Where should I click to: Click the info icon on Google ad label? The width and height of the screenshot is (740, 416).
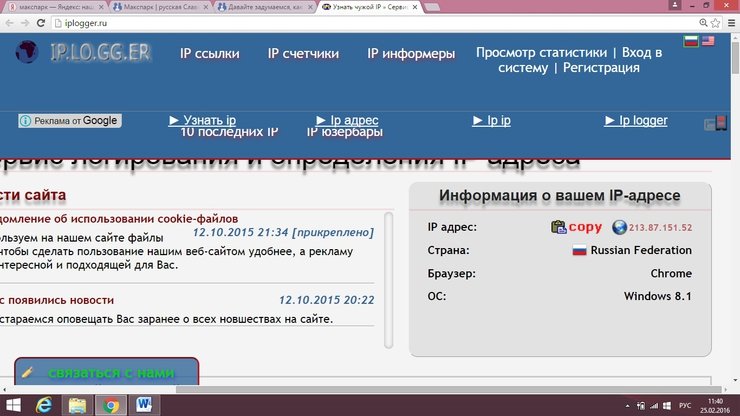(x=26, y=121)
